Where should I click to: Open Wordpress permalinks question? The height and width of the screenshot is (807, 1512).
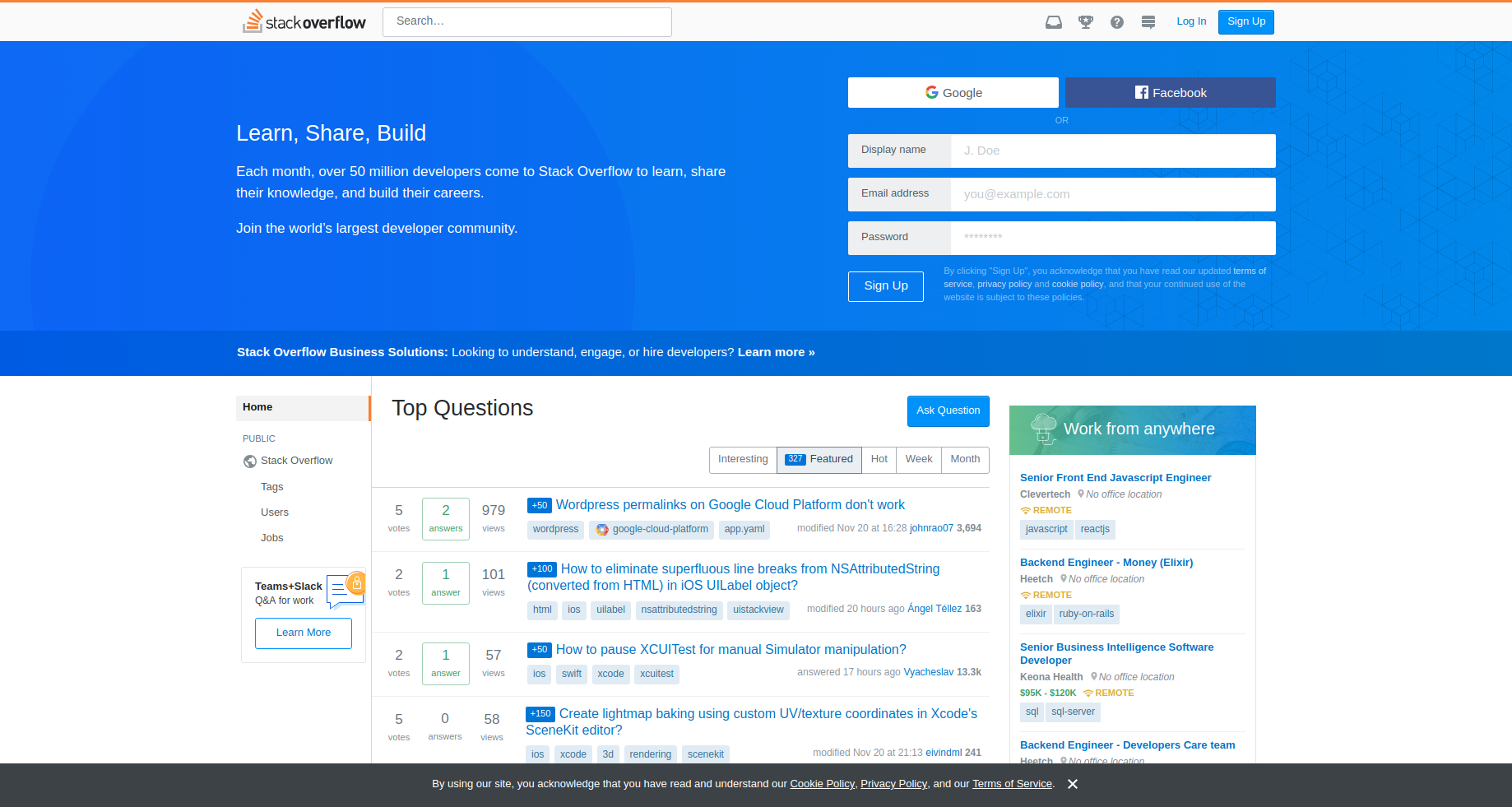click(x=730, y=505)
